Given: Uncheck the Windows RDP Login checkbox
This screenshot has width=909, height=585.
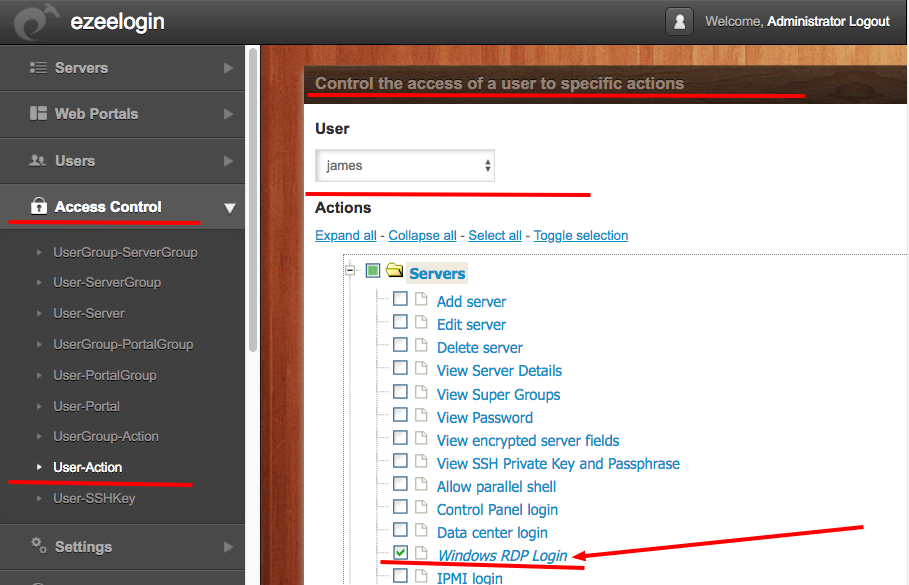Looking at the screenshot, I should point(400,553).
